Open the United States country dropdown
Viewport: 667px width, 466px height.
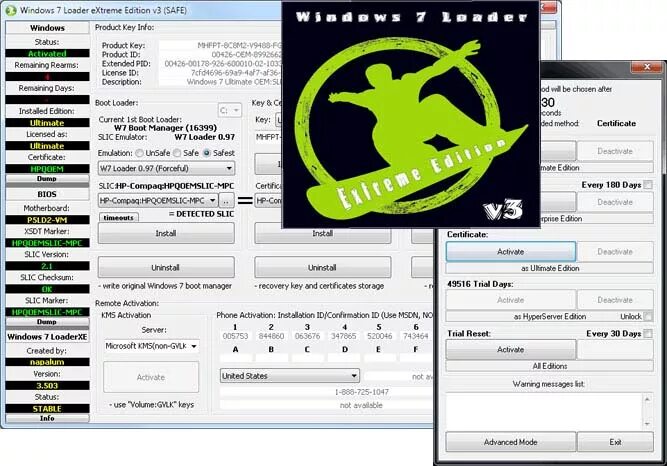[289, 376]
